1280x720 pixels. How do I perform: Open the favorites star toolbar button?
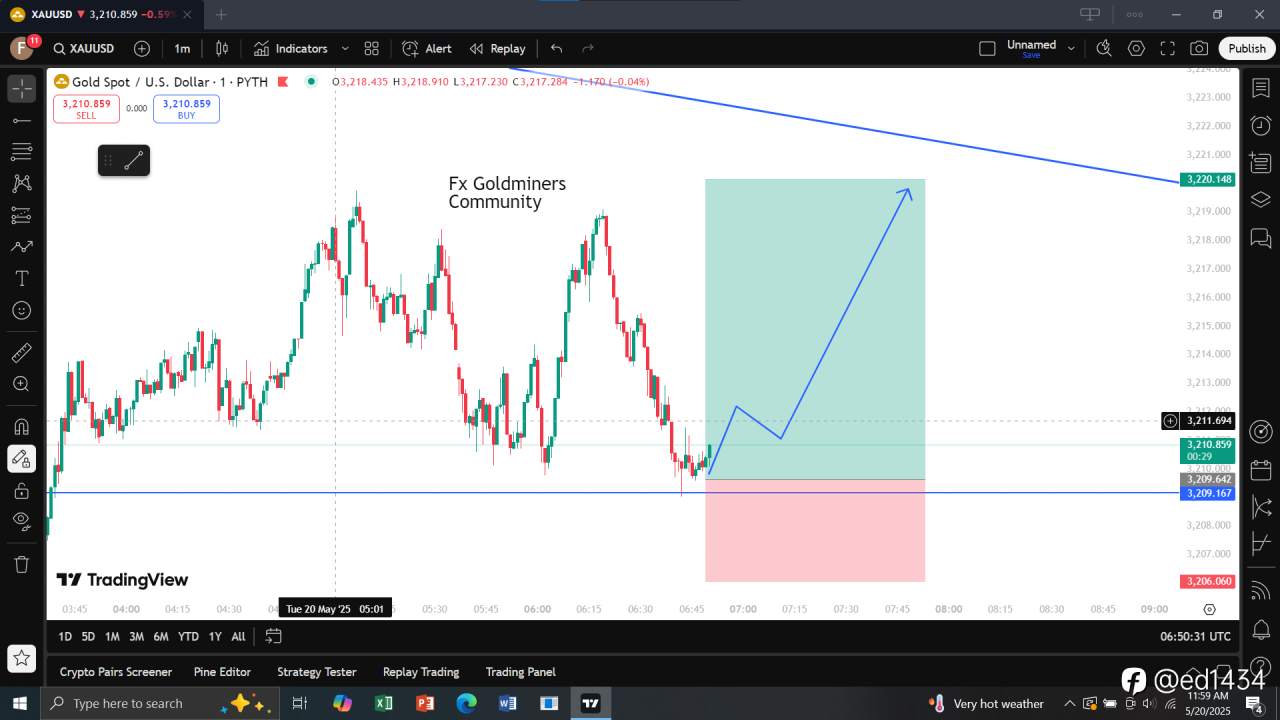[x=22, y=658]
